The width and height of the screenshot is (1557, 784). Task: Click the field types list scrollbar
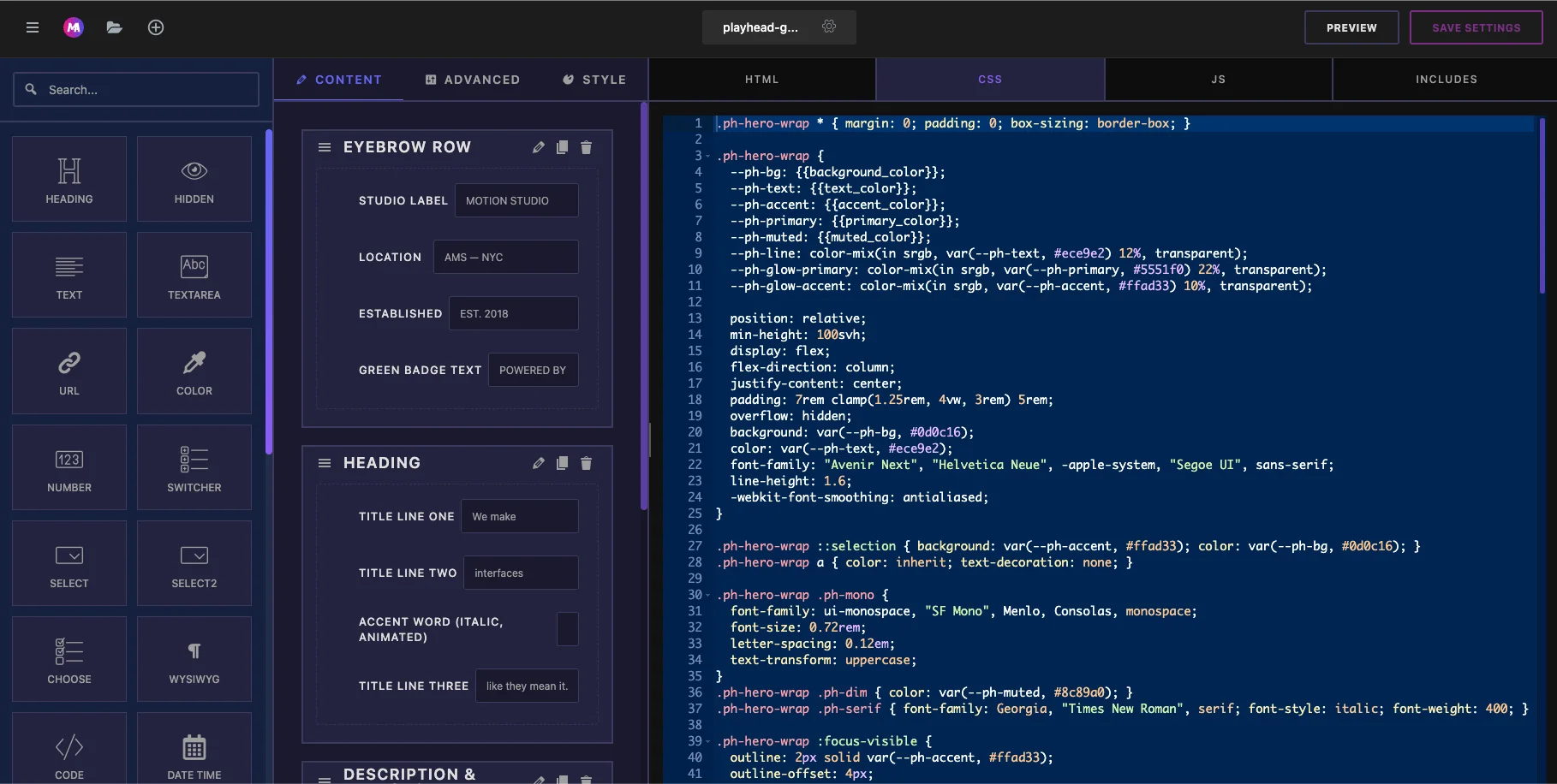(x=269, y=291)
